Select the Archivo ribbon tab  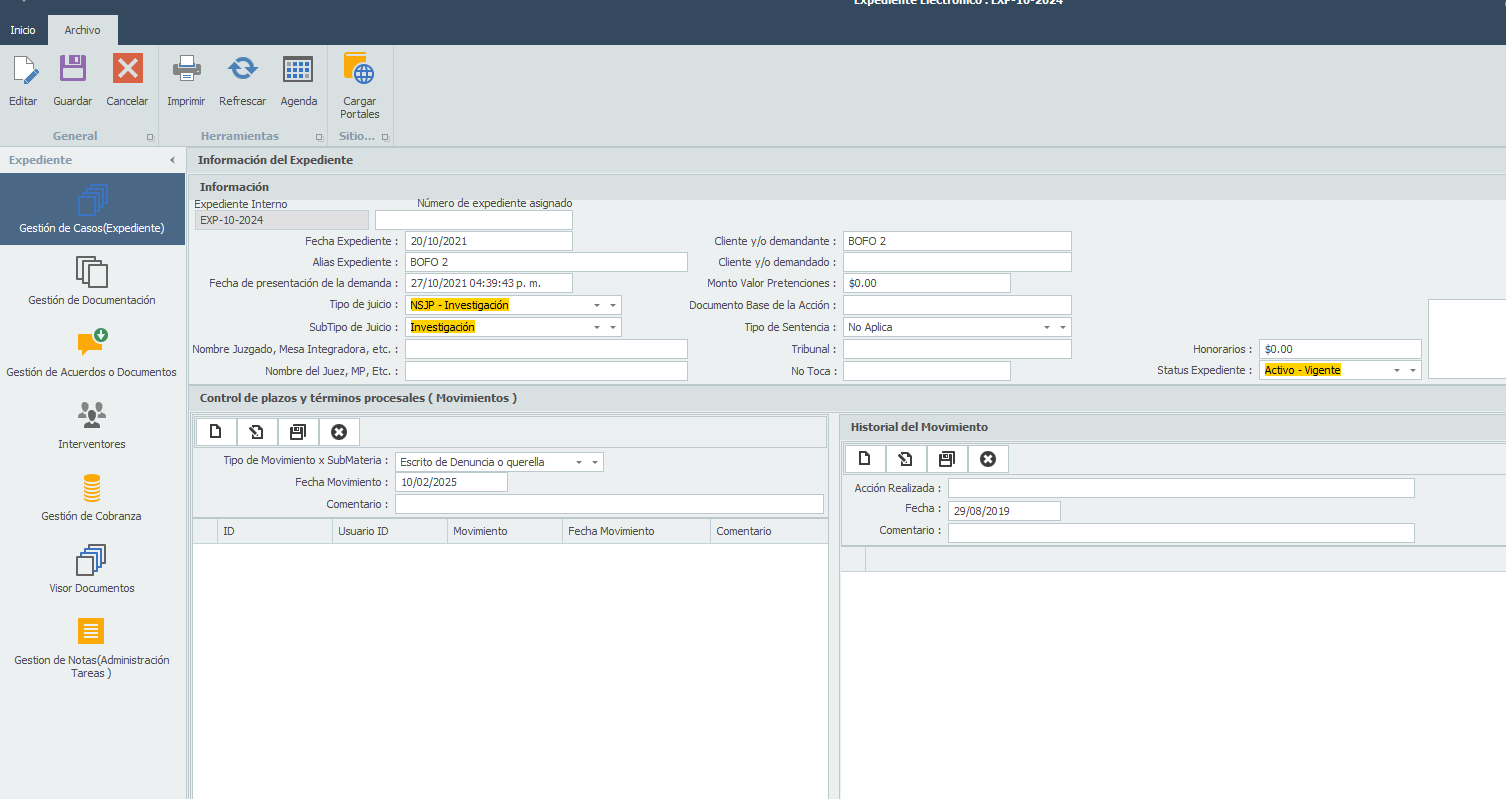pos(83,30)
